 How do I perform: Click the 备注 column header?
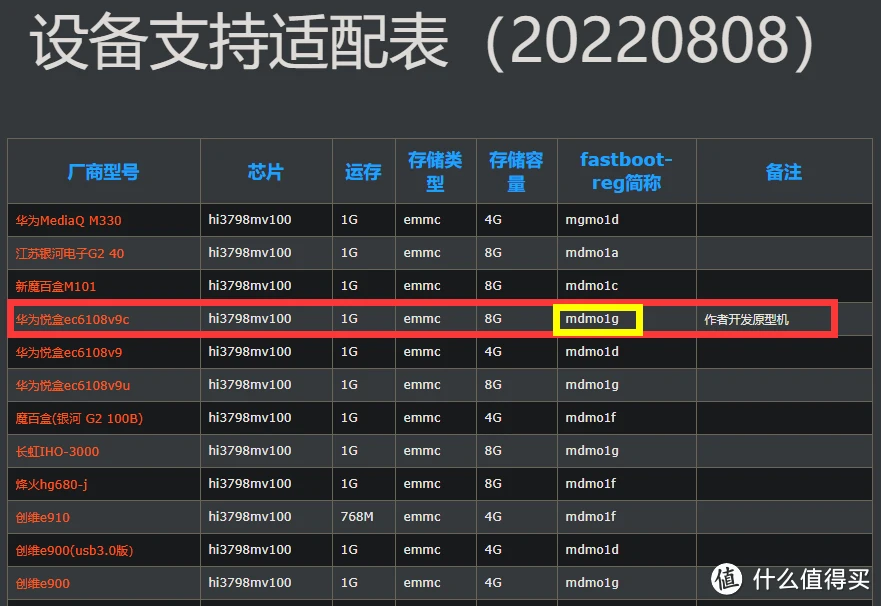784,172
